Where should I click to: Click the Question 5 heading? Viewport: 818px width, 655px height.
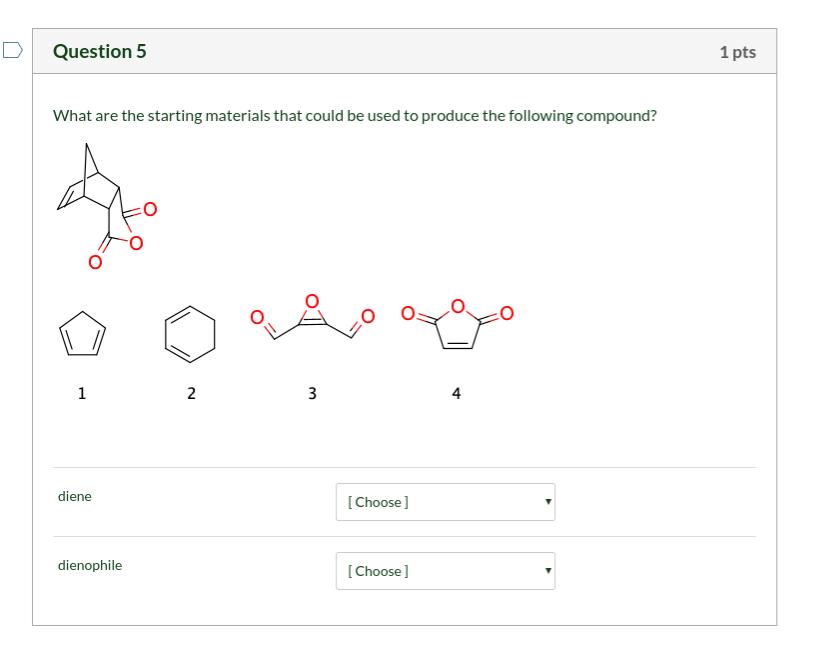click(x=99, y=51)
